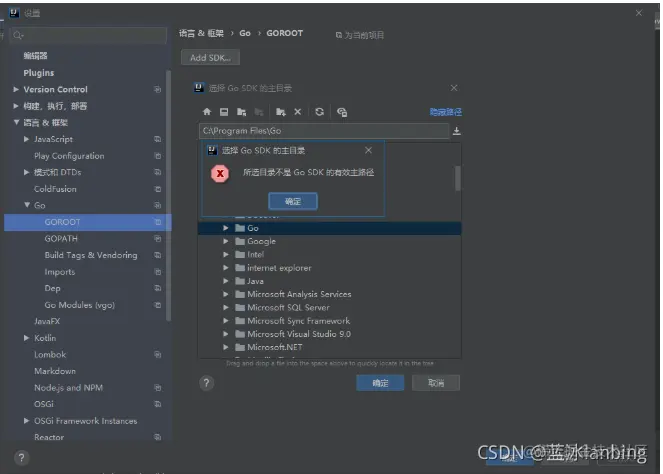This screenshot has width=663, height=474.
Task: Collapse the Go settings node
Action: click(27, 205)
